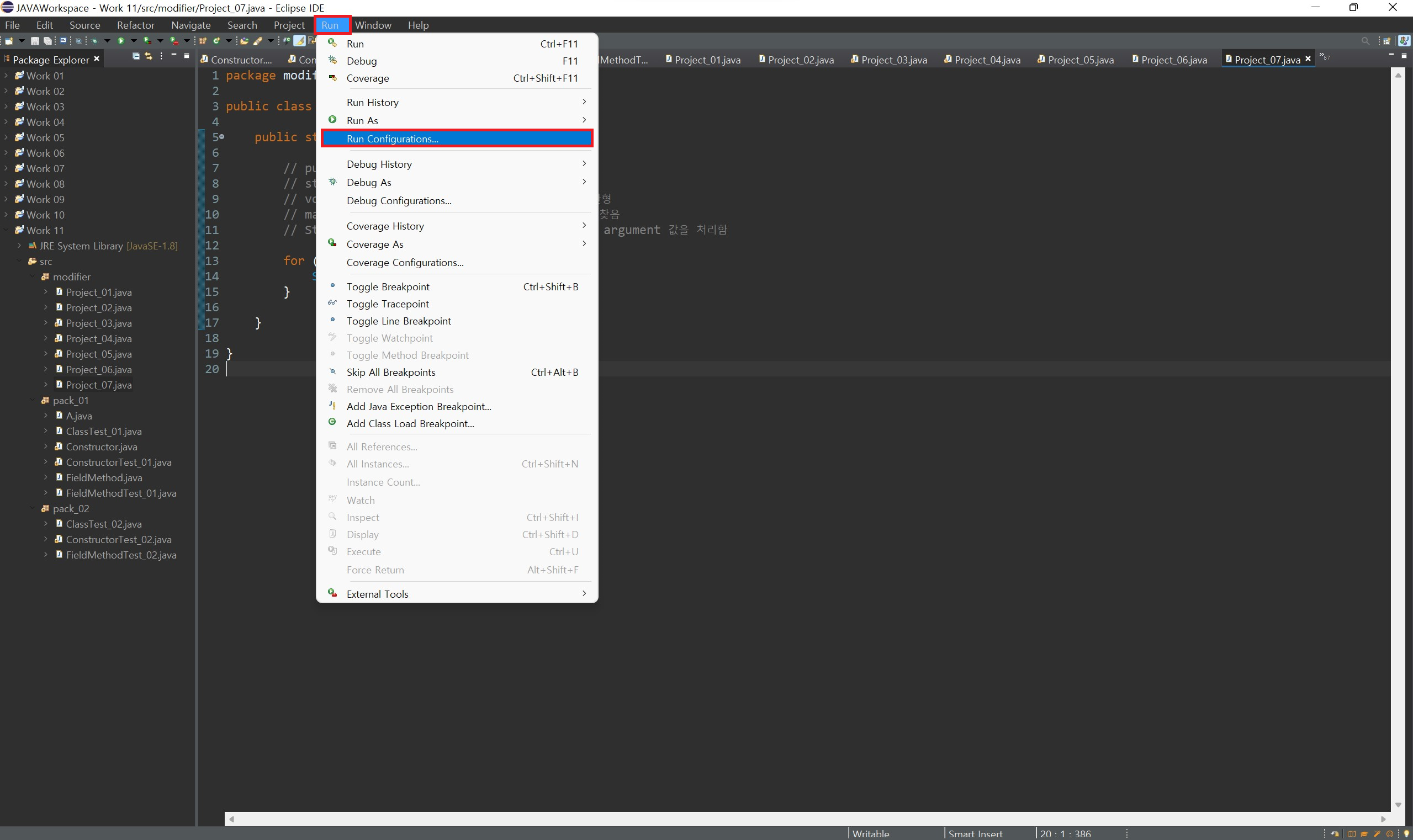This screenshot has height=840, width=1413.
Task: Toggle Breakpoint from the Run menu
Action: coord(388,286)
